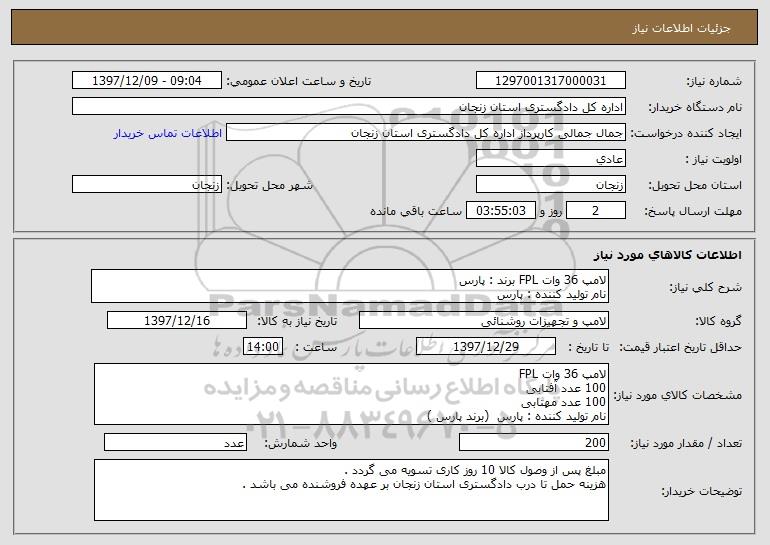Image resolution: width=770 pixels, height=545 pixels.
Task: Click the line about shipping cost هزینه حمل
Action: coord(425,485)
